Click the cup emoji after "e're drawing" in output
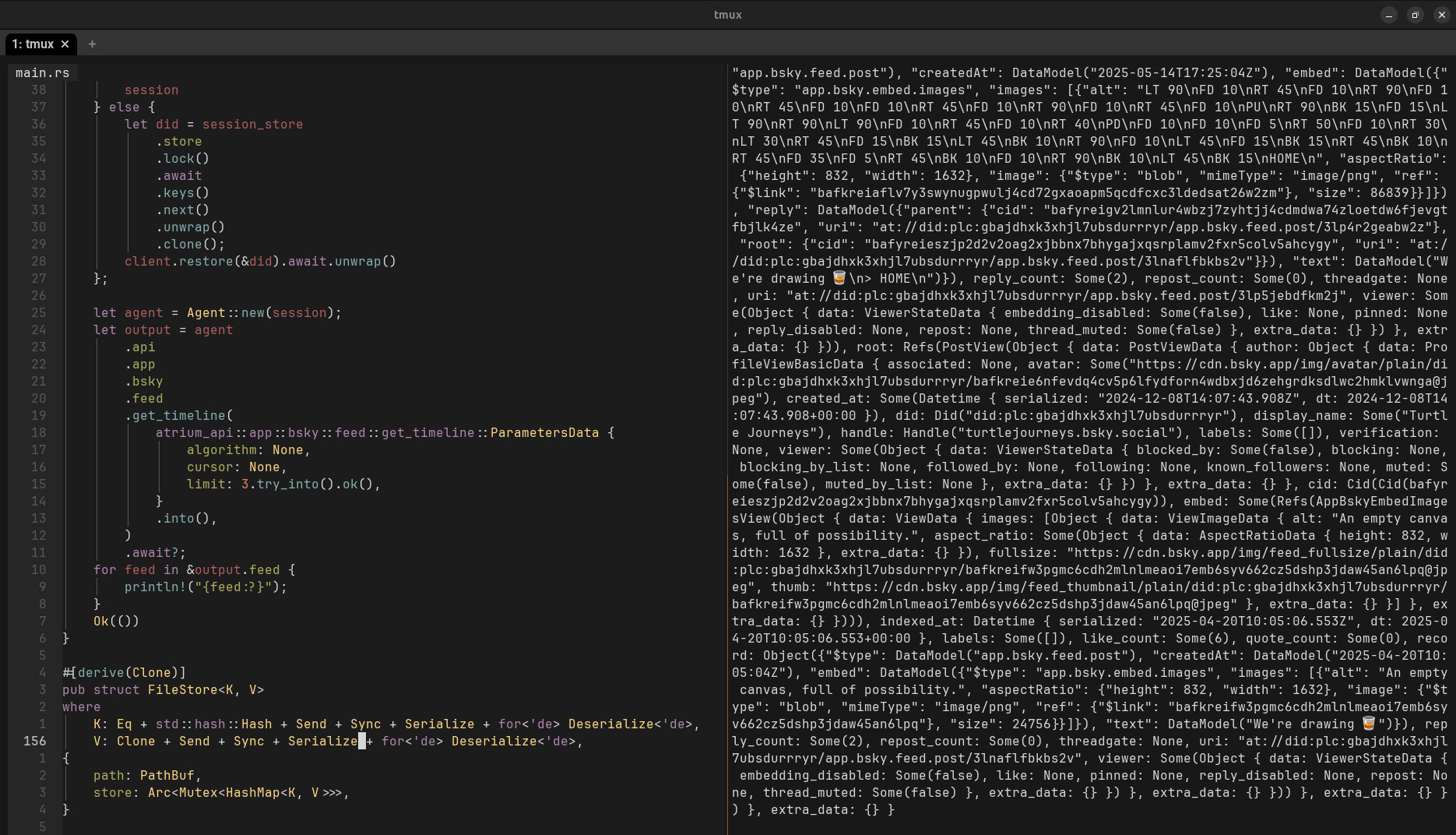1456x835 pixels. click(x=839, y=277)
